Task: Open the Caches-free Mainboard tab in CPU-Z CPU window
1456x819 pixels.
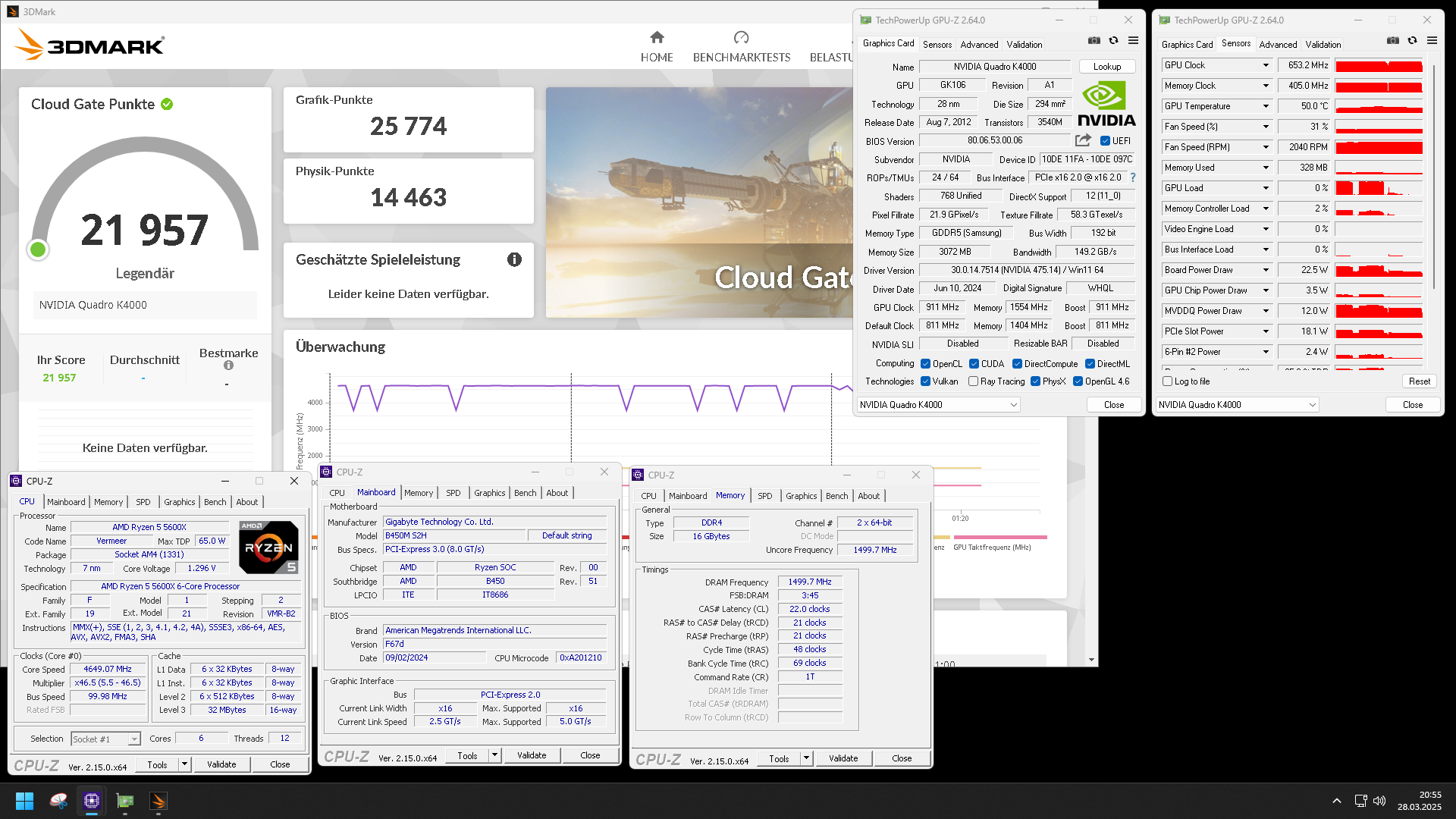Action: [x=66, y=502]
